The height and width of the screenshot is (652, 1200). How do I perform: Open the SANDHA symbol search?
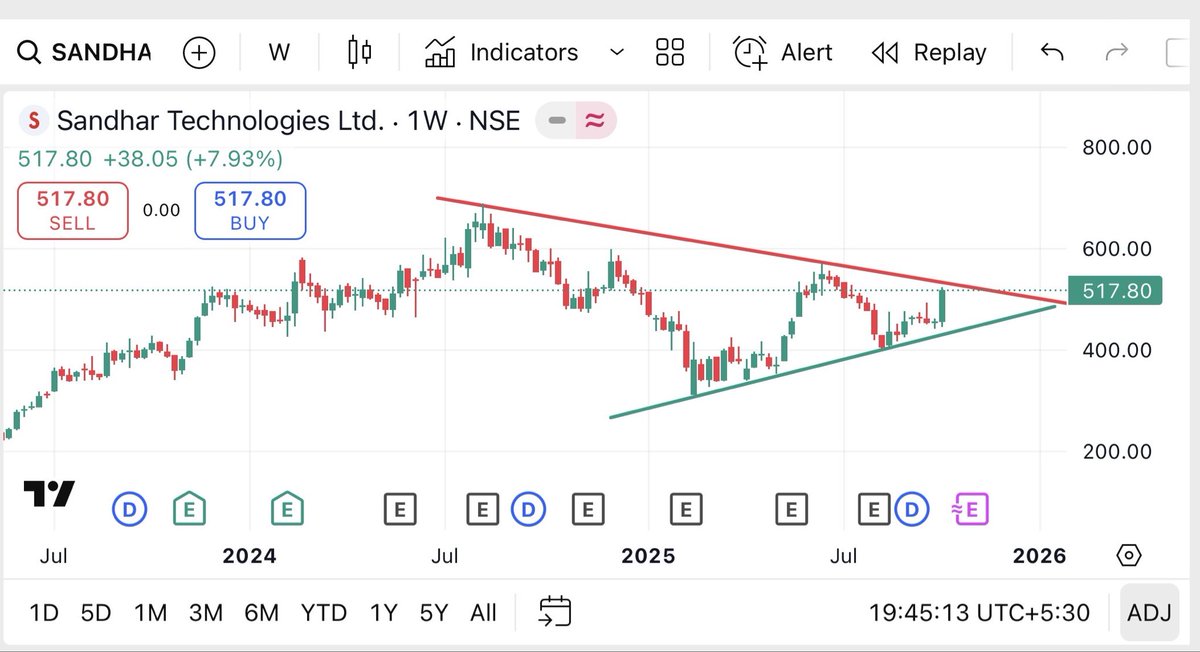pos(84,52)
